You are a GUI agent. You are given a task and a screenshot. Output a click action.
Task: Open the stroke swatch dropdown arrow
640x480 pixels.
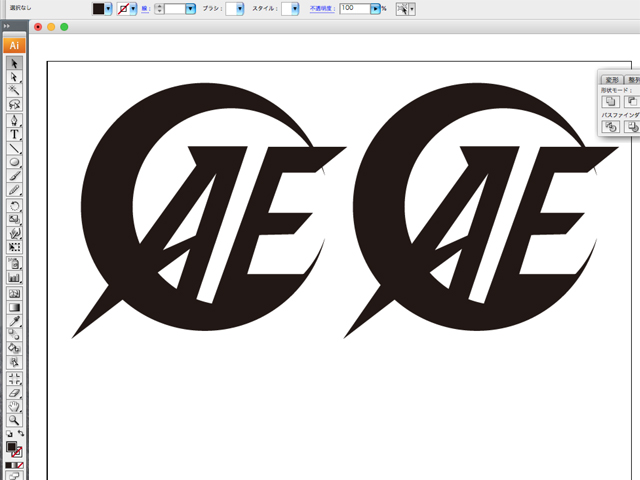133,9
